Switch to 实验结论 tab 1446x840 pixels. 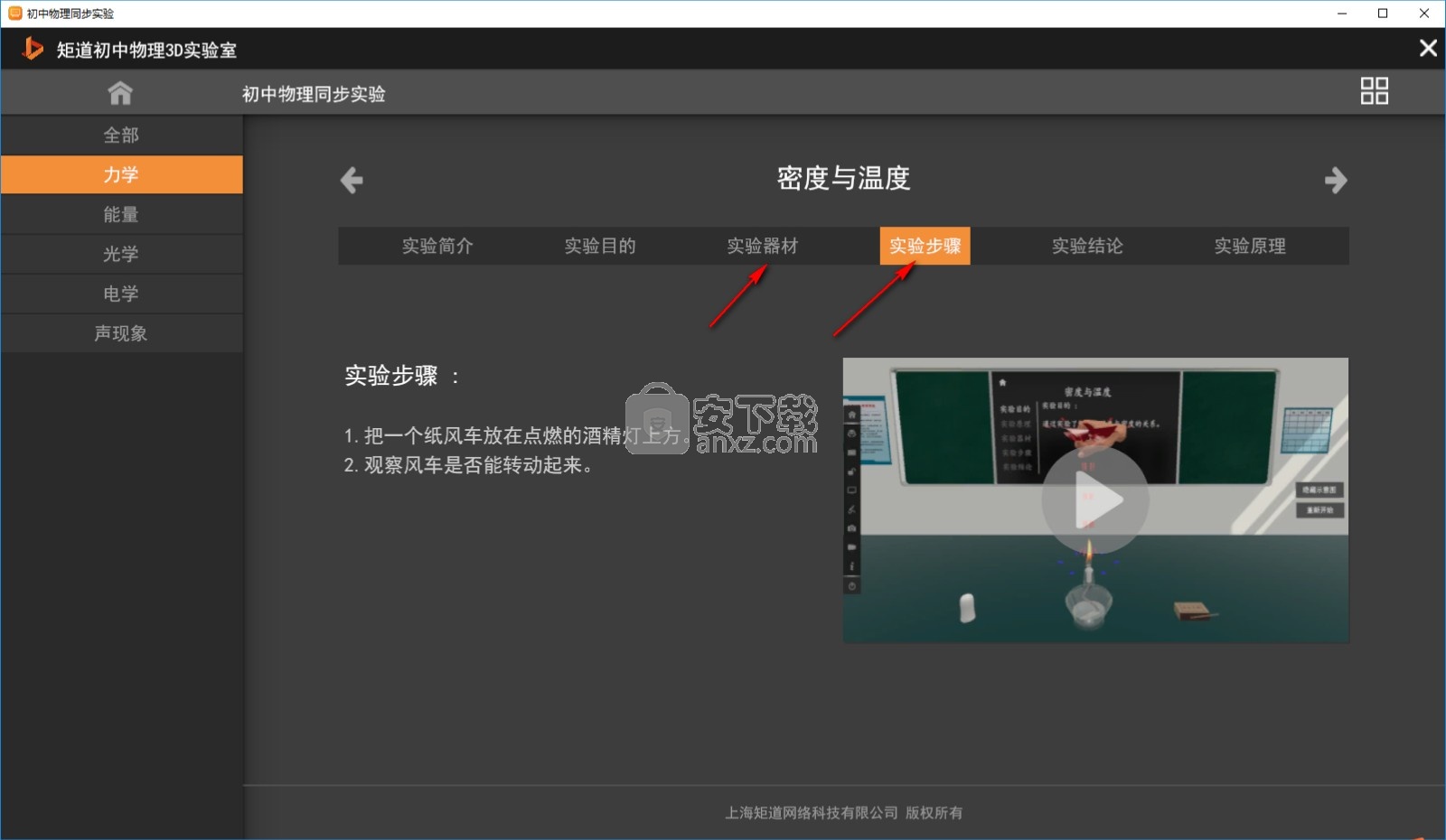click(x=1087, y=246)
